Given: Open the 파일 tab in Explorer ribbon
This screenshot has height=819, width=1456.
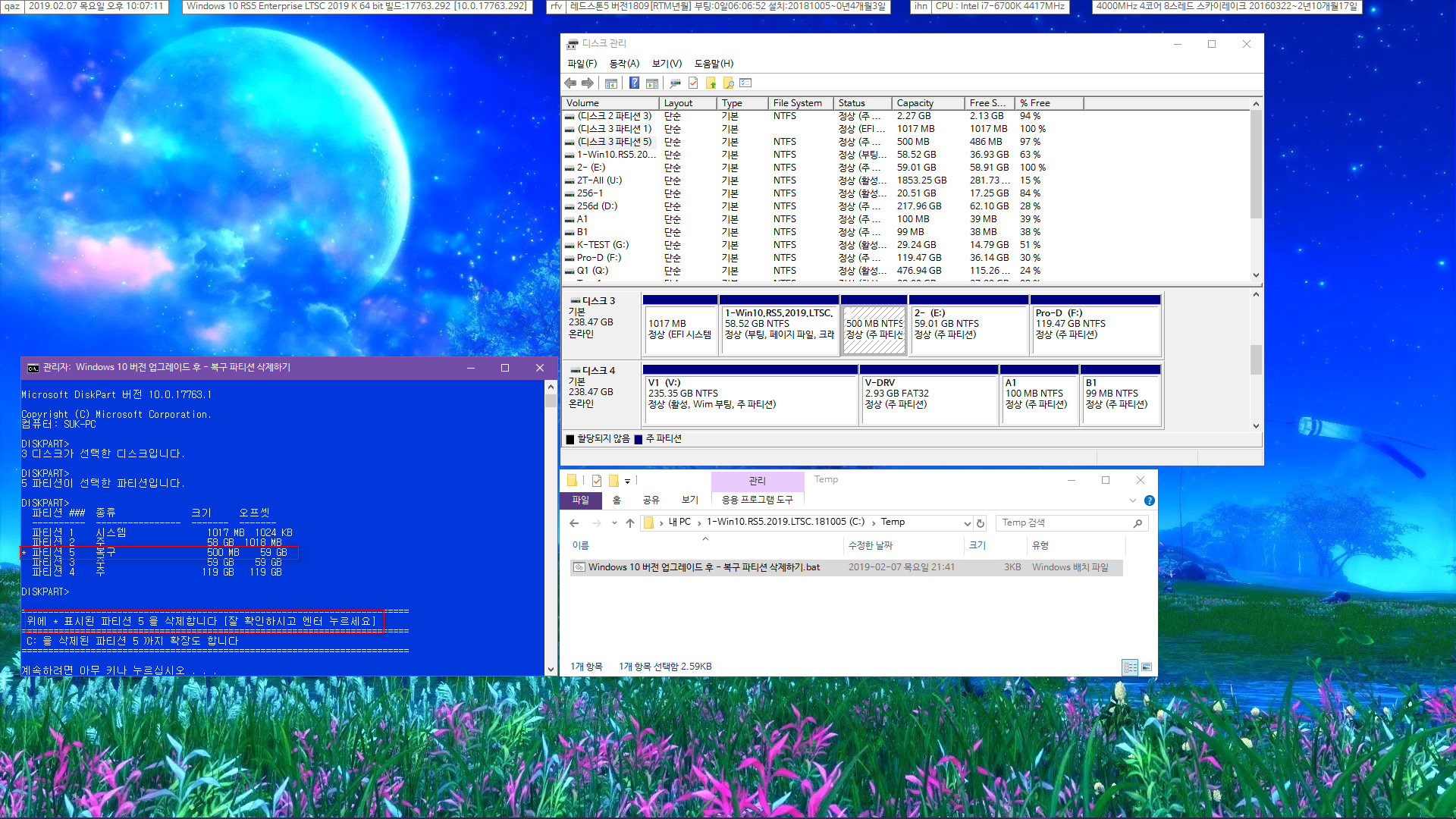Looking at the screenshot, I should point(581,500).
